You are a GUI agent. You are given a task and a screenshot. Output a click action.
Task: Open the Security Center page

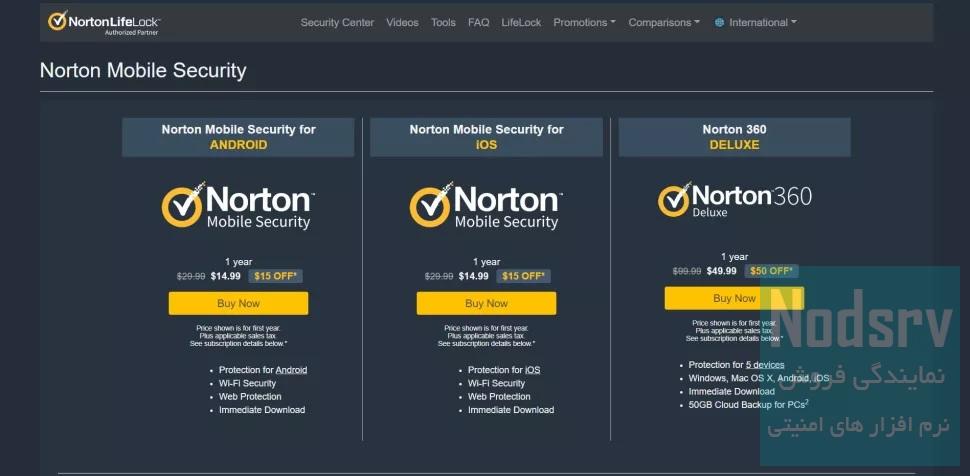click(337, 22)
